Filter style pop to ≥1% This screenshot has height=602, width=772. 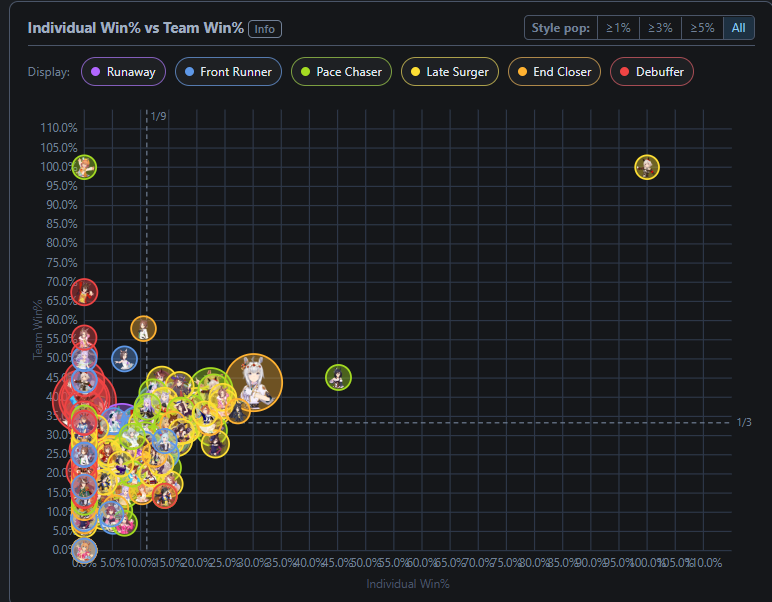pos(618,28)
